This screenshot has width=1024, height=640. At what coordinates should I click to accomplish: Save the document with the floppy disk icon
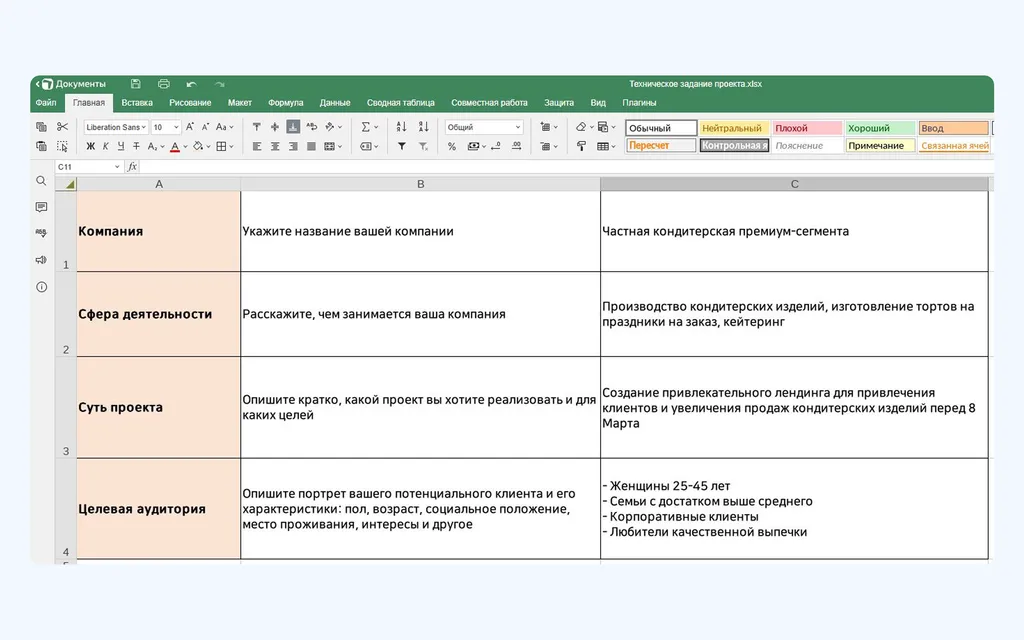click(135, 84)
